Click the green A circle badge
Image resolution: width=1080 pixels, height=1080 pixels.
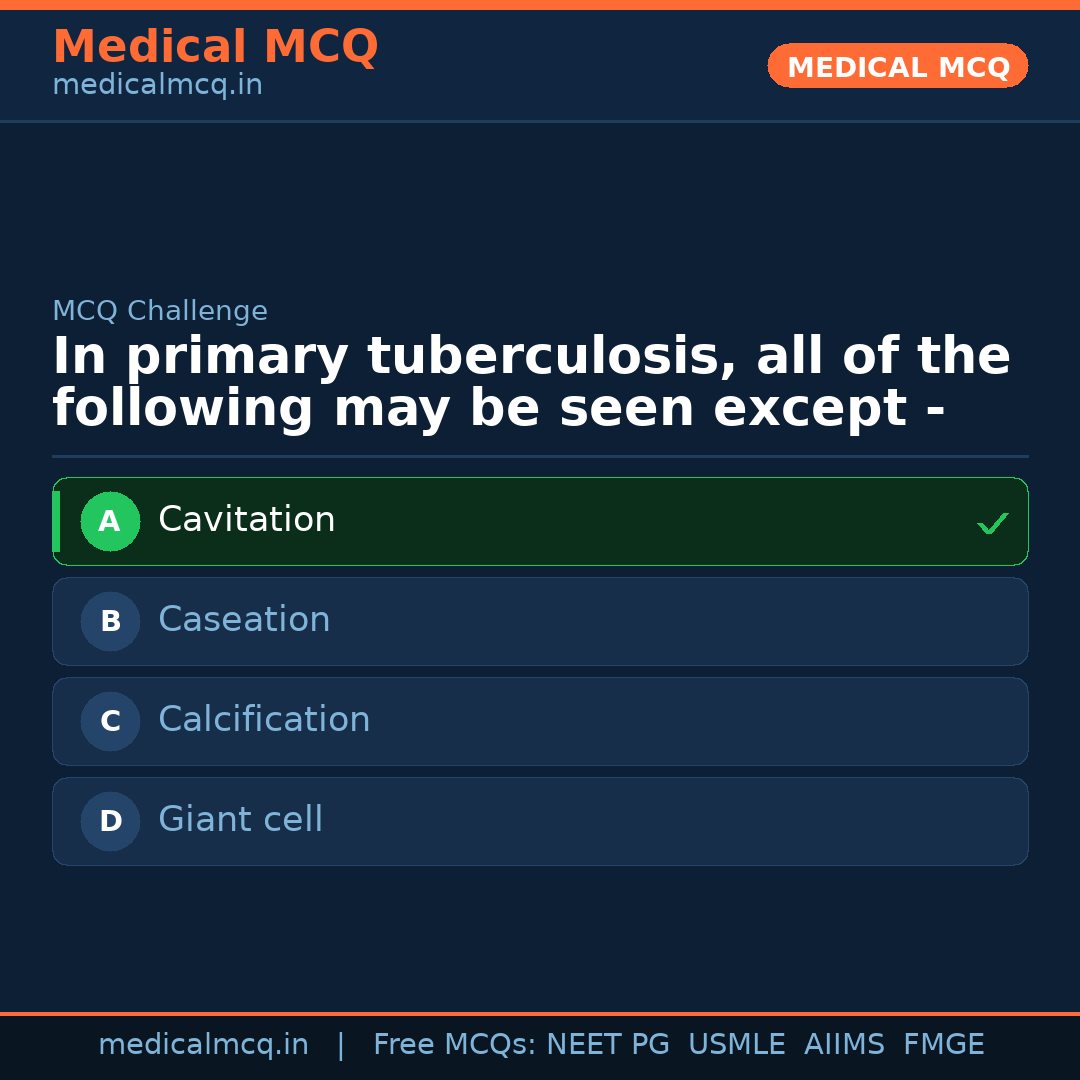[110, 521]
